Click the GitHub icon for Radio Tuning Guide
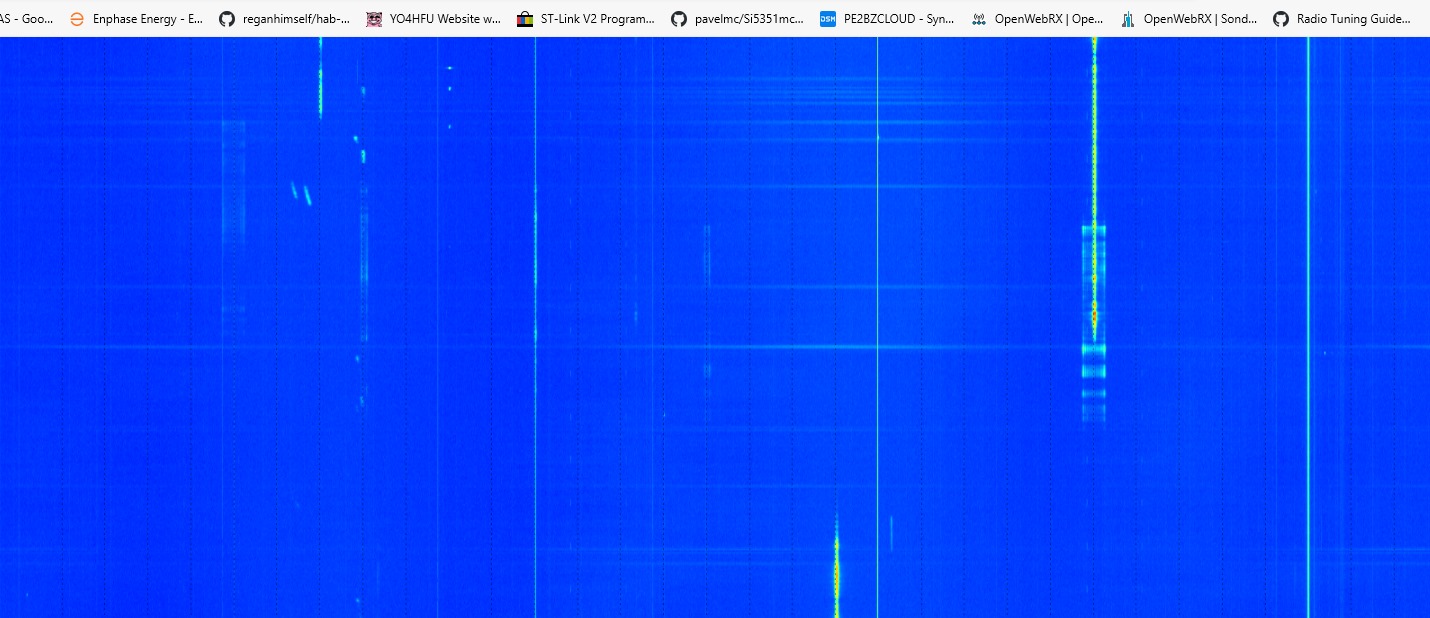The height and width of the screenshot is (618, 1430). tap(1281, 18)
